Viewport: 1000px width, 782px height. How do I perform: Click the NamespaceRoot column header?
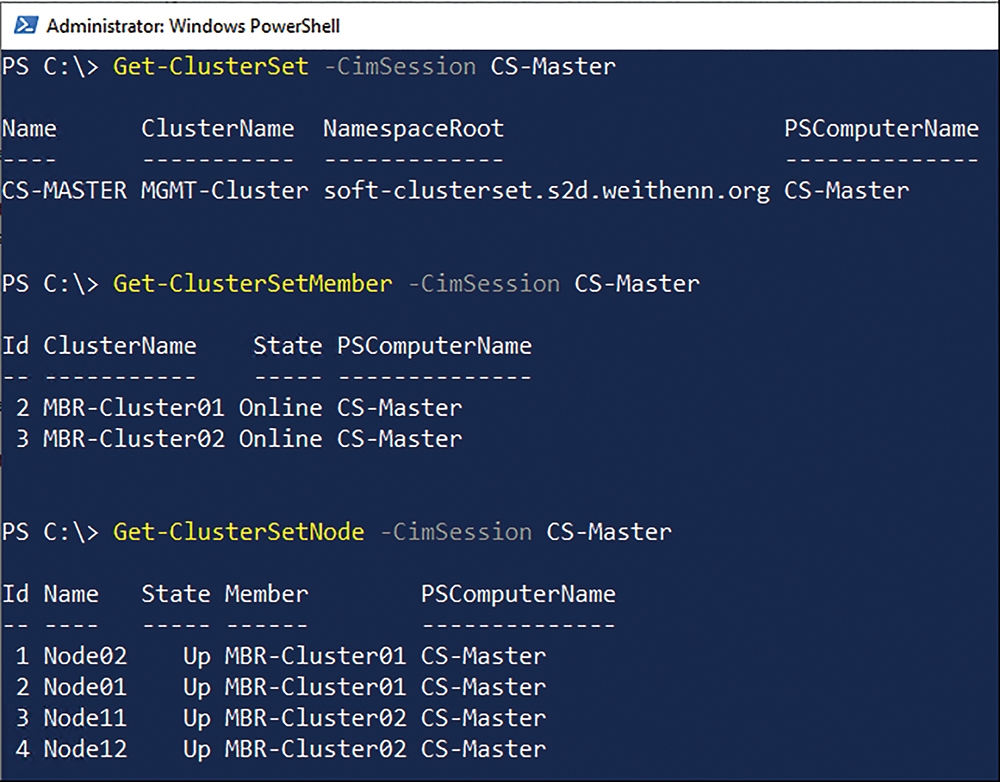click(x=413, y=129)
